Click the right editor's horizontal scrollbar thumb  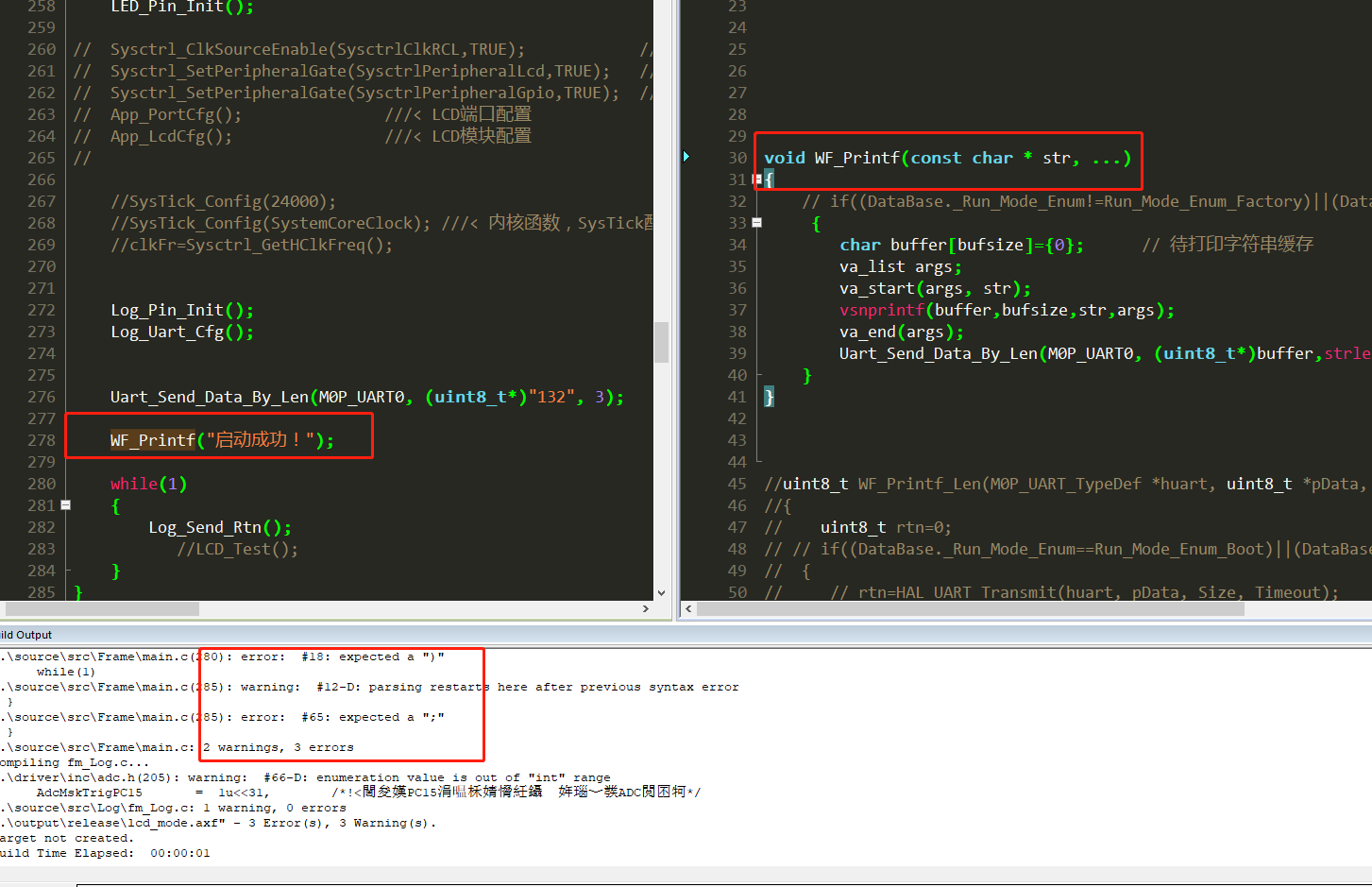[970, 609]
